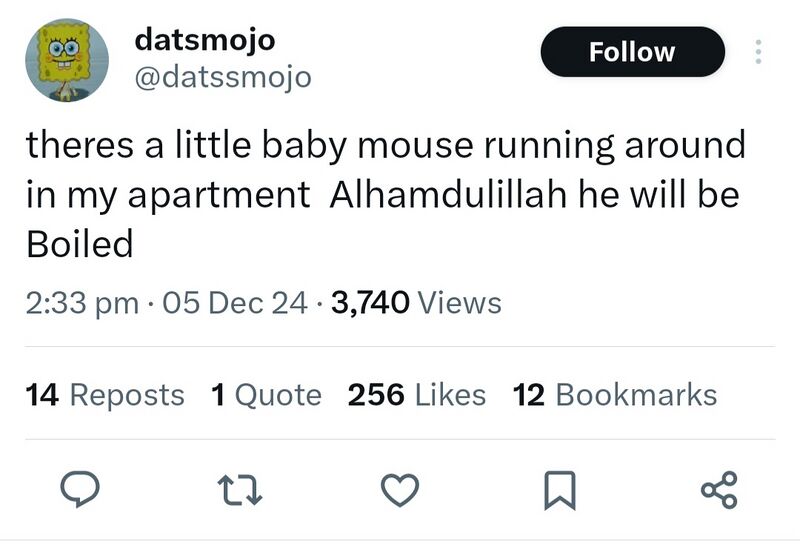
Task: Click the 05 Dec 24 date
Action: tap(234, 302)
